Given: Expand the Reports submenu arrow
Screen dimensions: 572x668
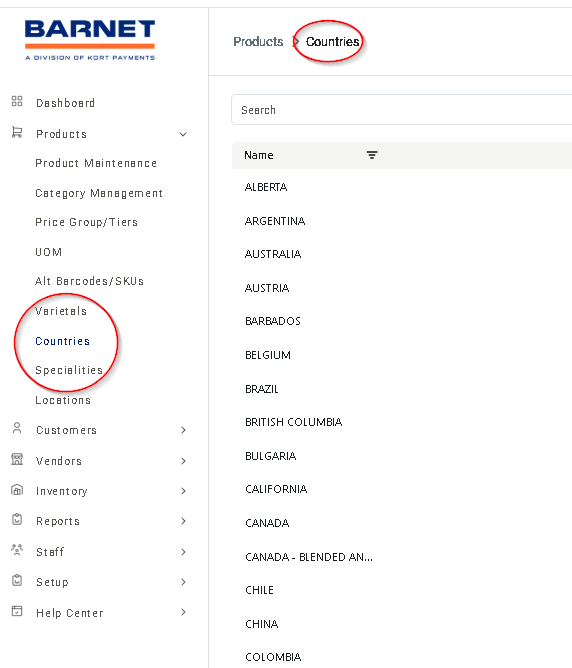Looking at the screenshot, I should (x=183, y=521).
